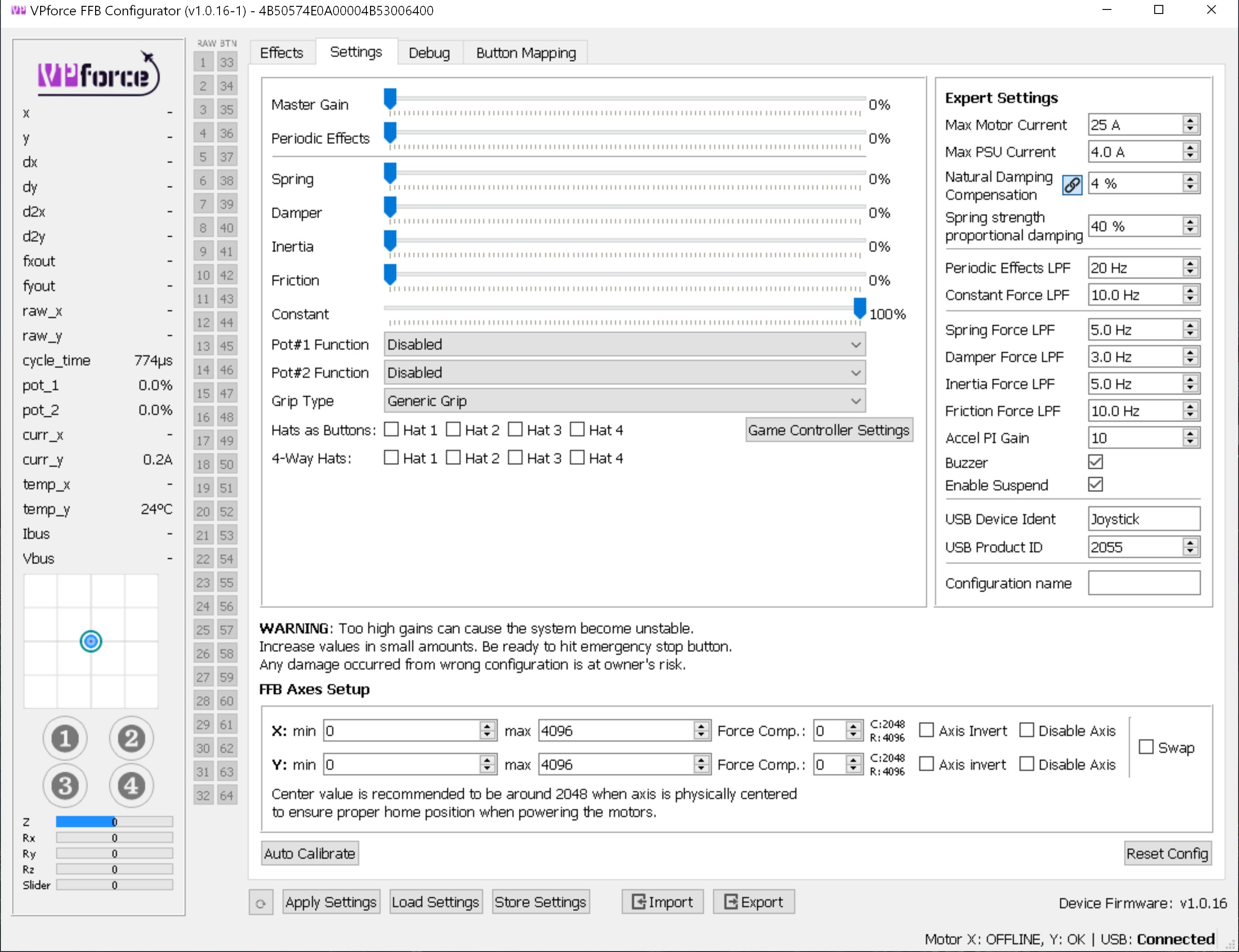Click the Export button with arrow icon
This screenshot has height=952, width=1239.
pyautogui.click(x=753, y=902)
